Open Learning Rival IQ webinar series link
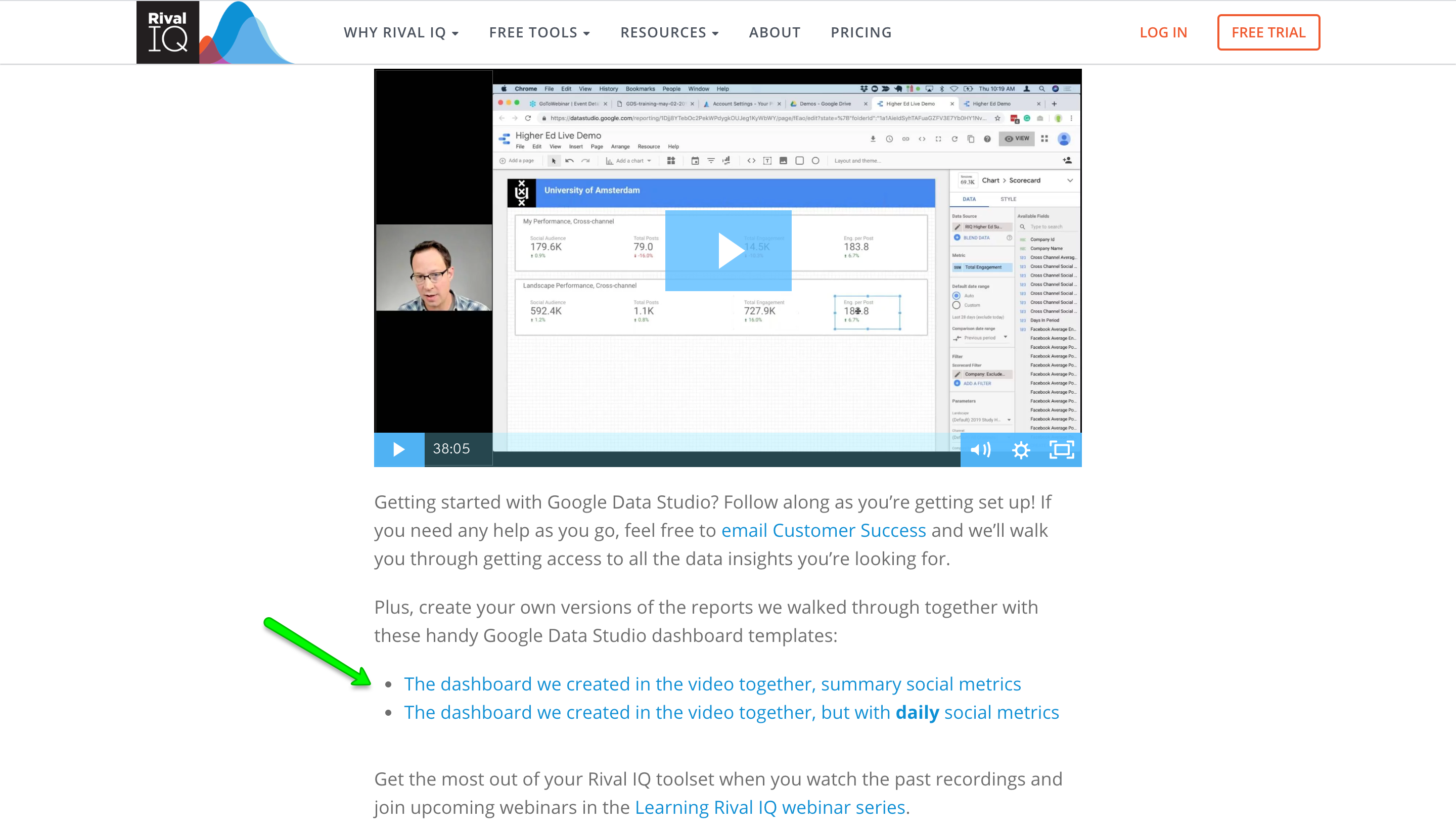This screenshot has width=1456, height=831. 770,807
